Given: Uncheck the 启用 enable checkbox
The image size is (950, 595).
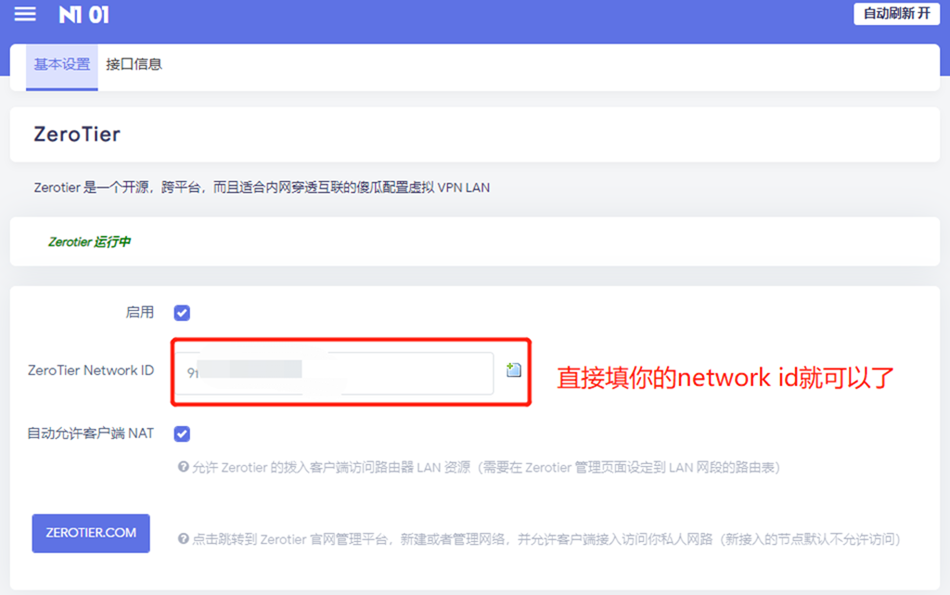Looking at the screenshot, I should tap(182, 313).
